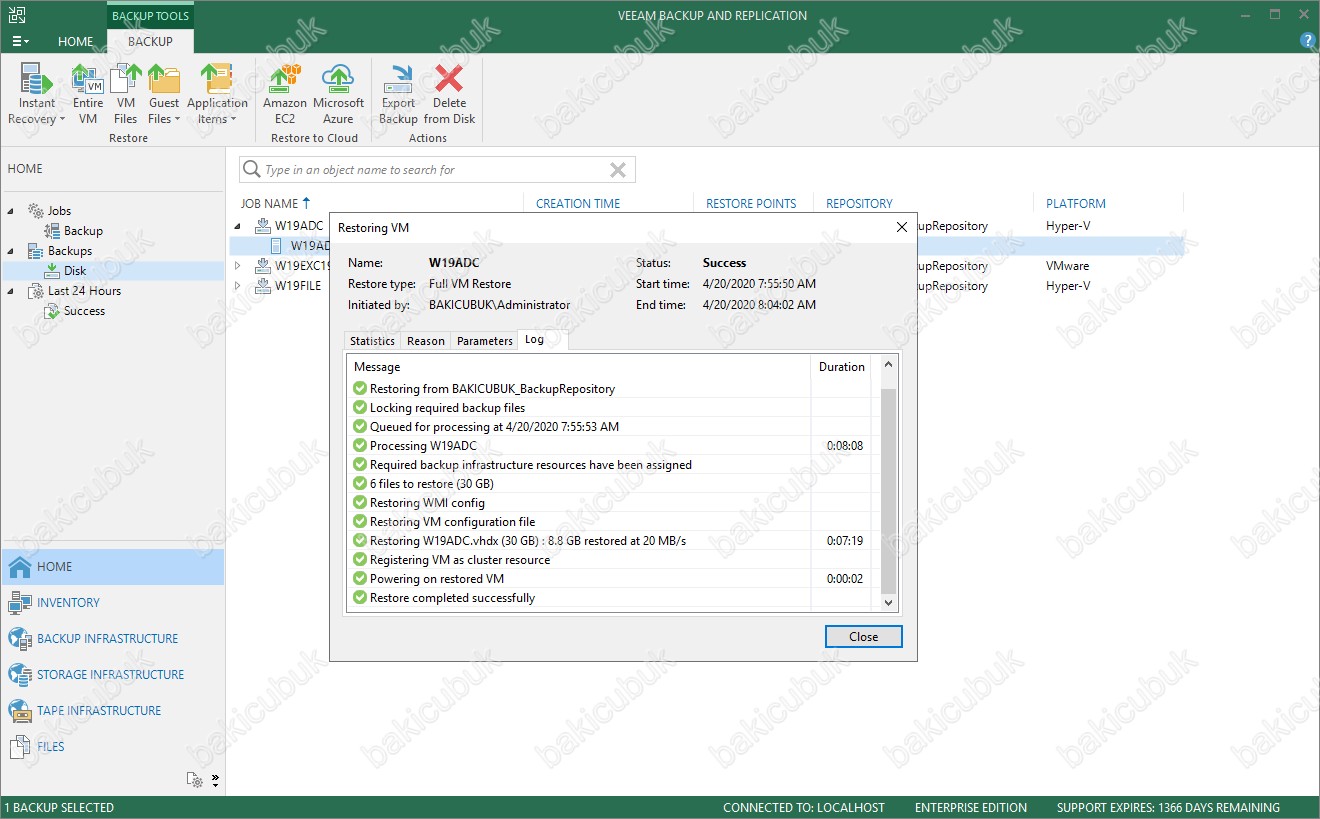Sort by CREATION TIME column
Viewport: 1320px width, 819px height.
[x=578, y=203]
